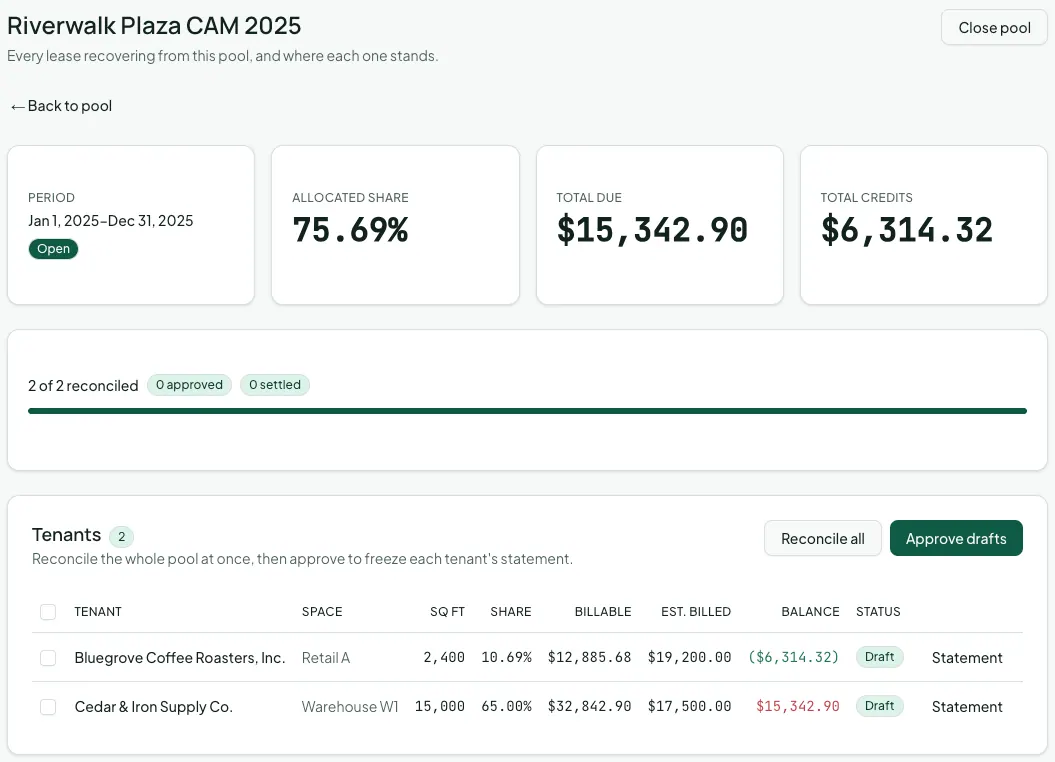The image size is (1055, 762).
Task: Click Reconcile all button
Action: 822,538
